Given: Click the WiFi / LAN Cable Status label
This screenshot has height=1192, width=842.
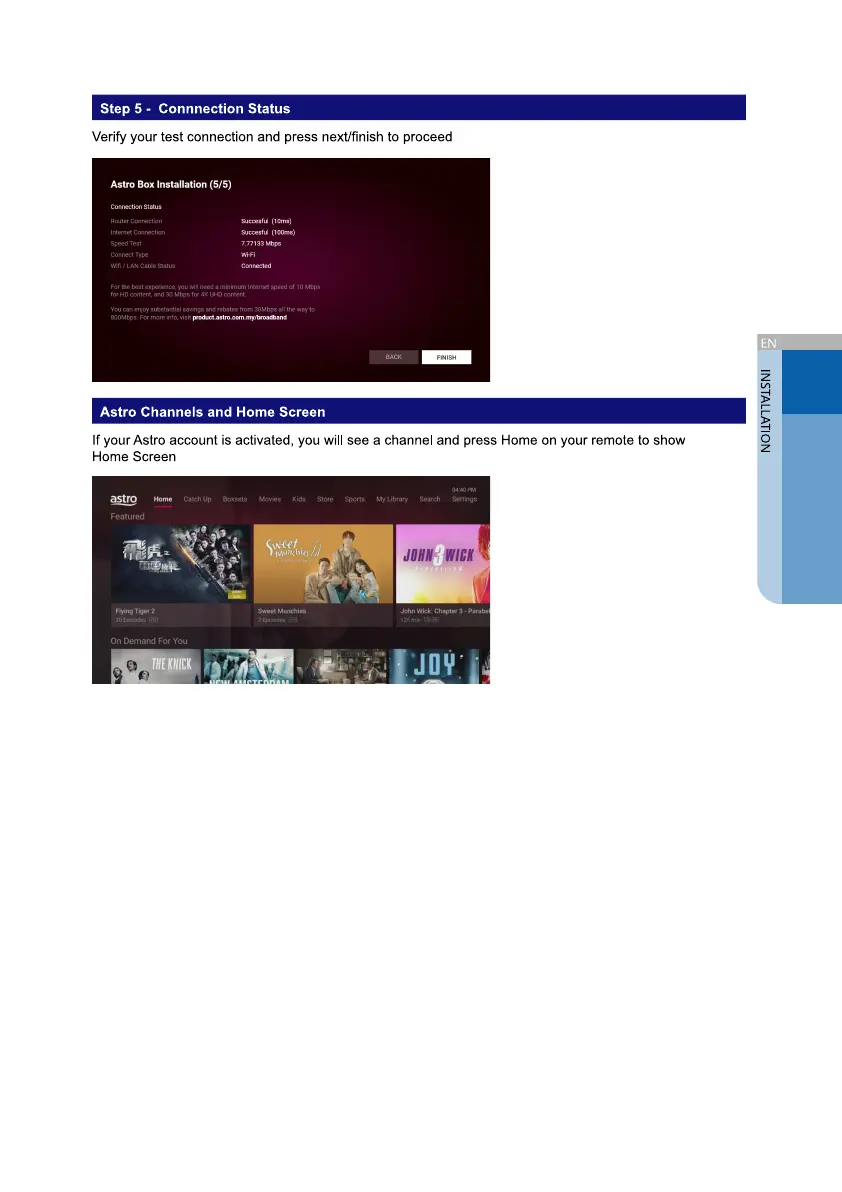Looking at the screenshot, I should (143, 266).
